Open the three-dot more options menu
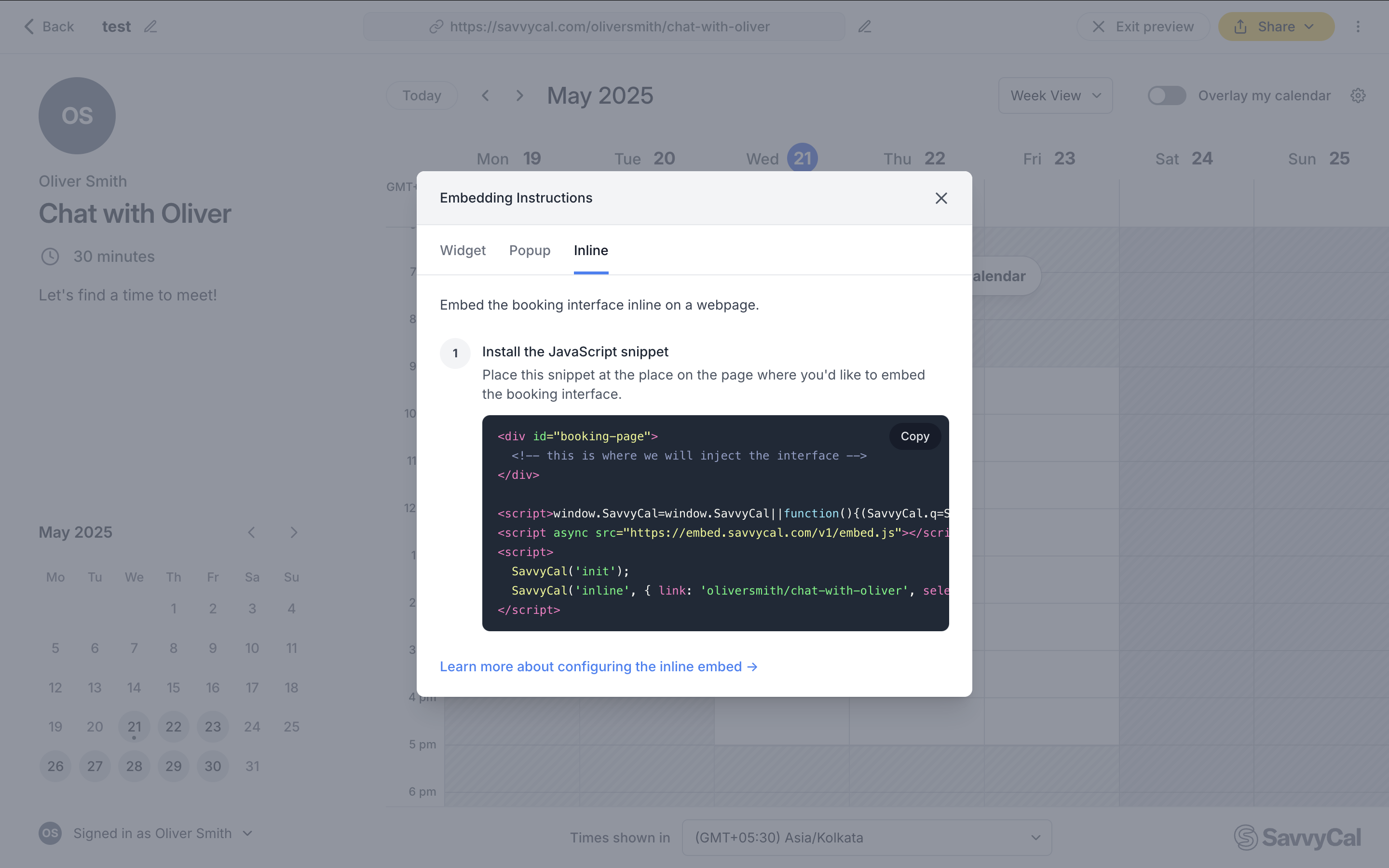Viewport: 1389px width, 868px height. pyautogui.click(x=1358, y=27)
